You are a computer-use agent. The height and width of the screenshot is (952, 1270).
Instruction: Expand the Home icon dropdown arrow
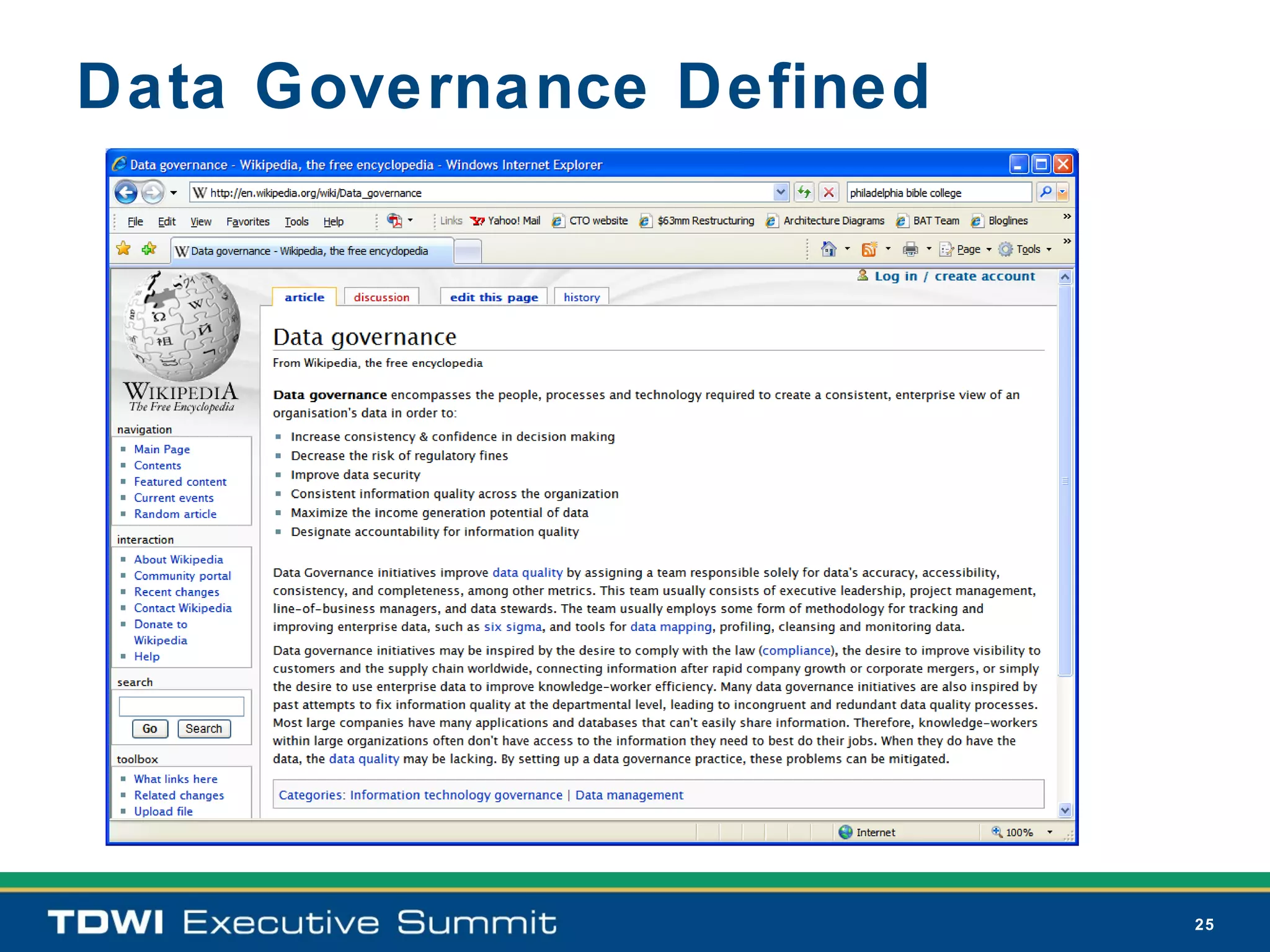(847, 249)
